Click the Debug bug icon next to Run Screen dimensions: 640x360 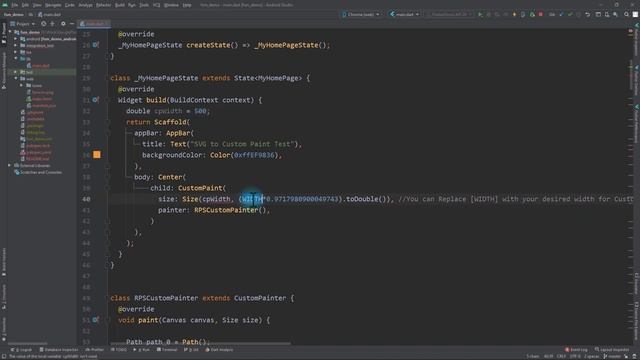489,14
